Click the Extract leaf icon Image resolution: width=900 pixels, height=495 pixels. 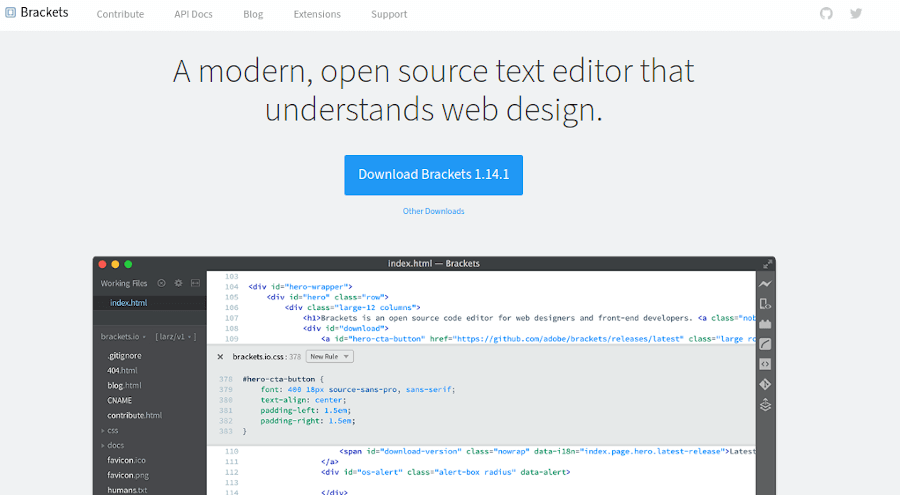765,344
